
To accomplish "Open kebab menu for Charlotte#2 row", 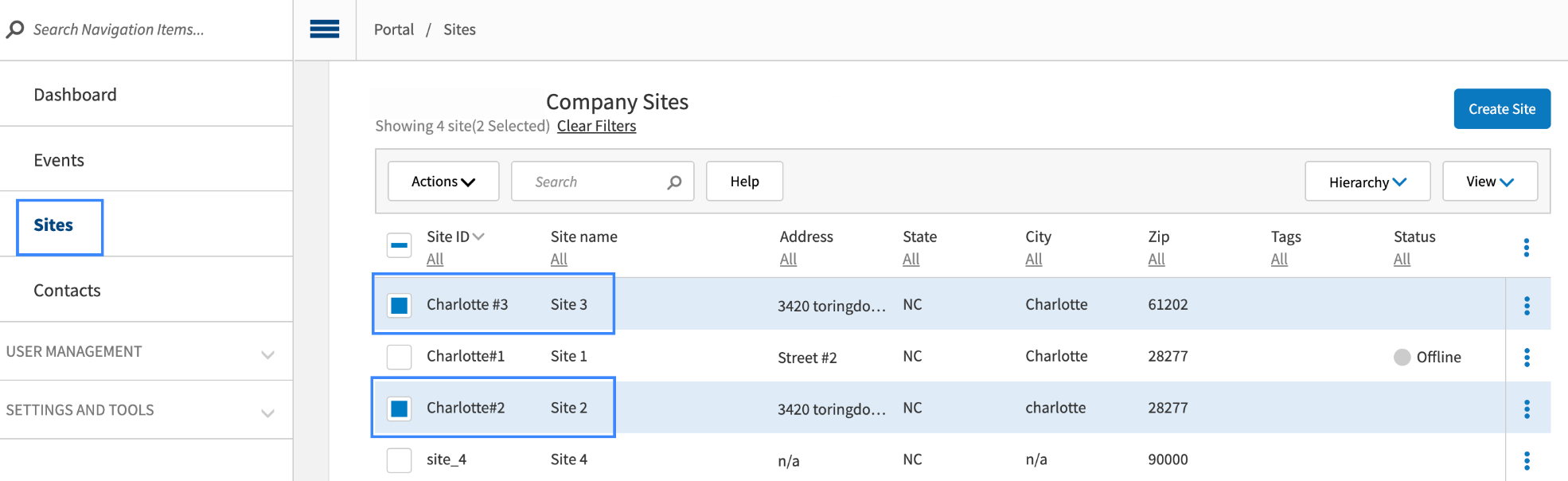I will 1526,409.
